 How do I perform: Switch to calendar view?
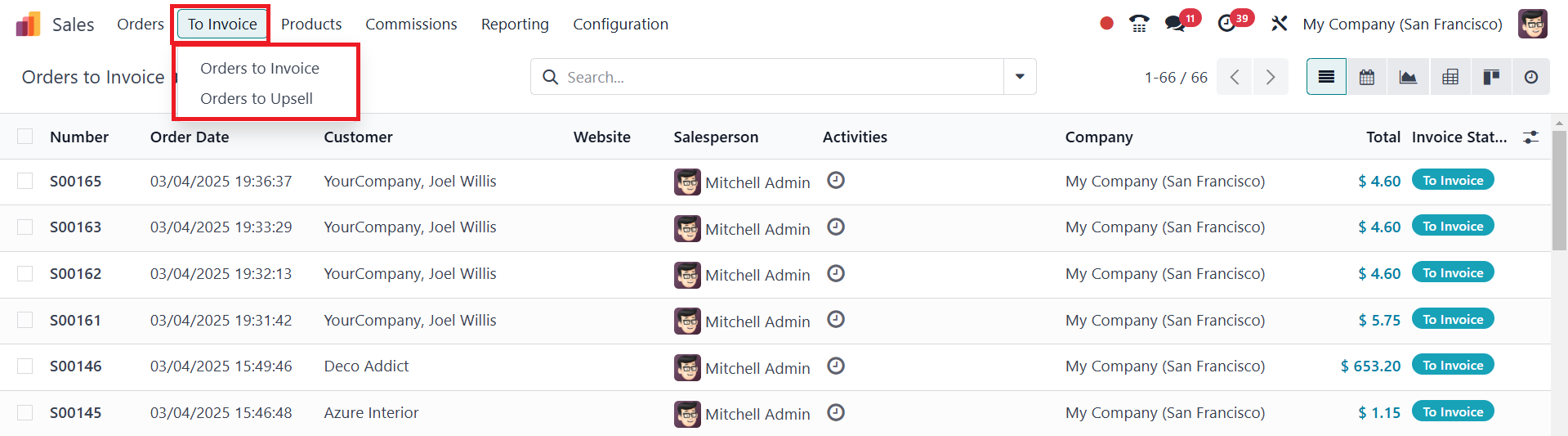click(x=1367, y=77)
